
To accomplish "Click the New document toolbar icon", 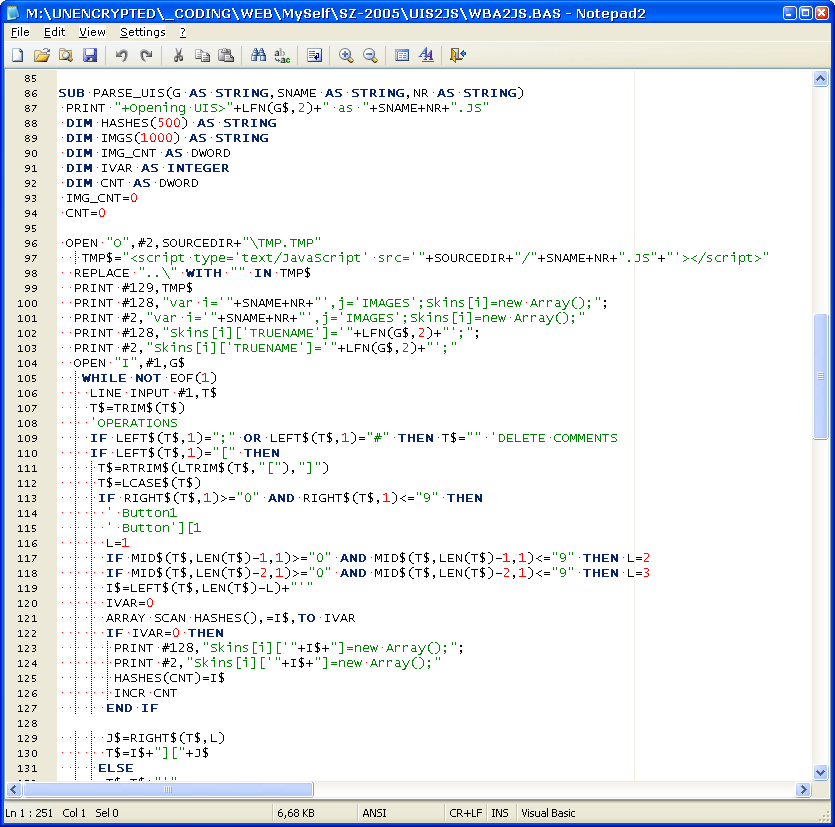I will 18,55.
